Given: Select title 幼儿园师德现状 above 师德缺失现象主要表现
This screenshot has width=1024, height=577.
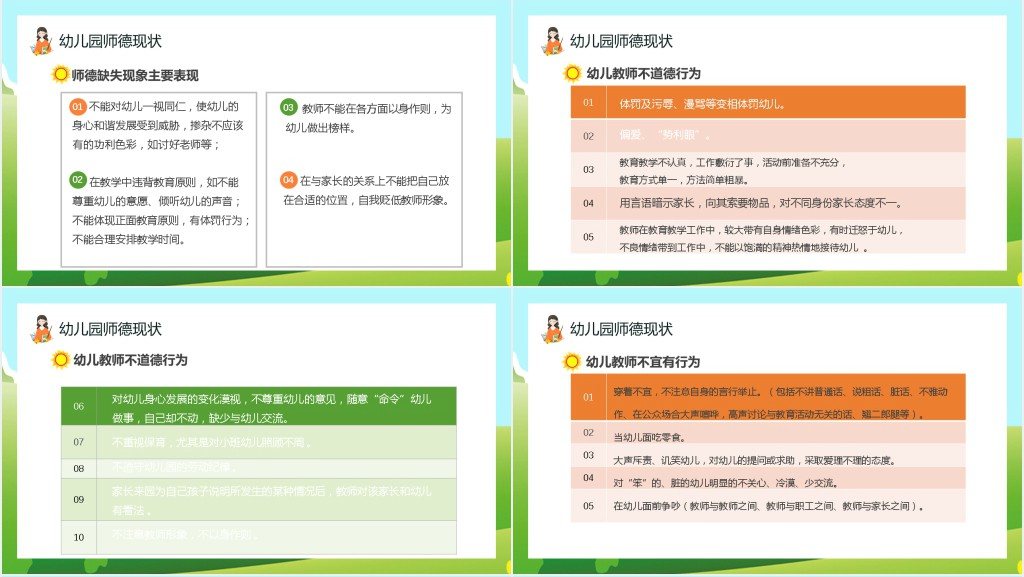Looking at the screenshot, I should [x=110, y=41].
